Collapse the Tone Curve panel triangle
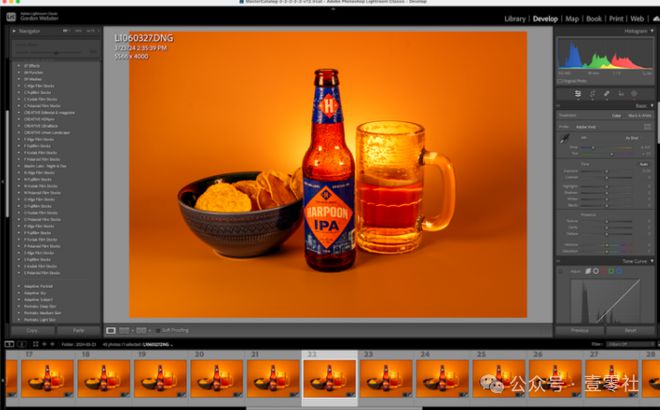Screen dimensions: 660x410 [x=652, y=261]
